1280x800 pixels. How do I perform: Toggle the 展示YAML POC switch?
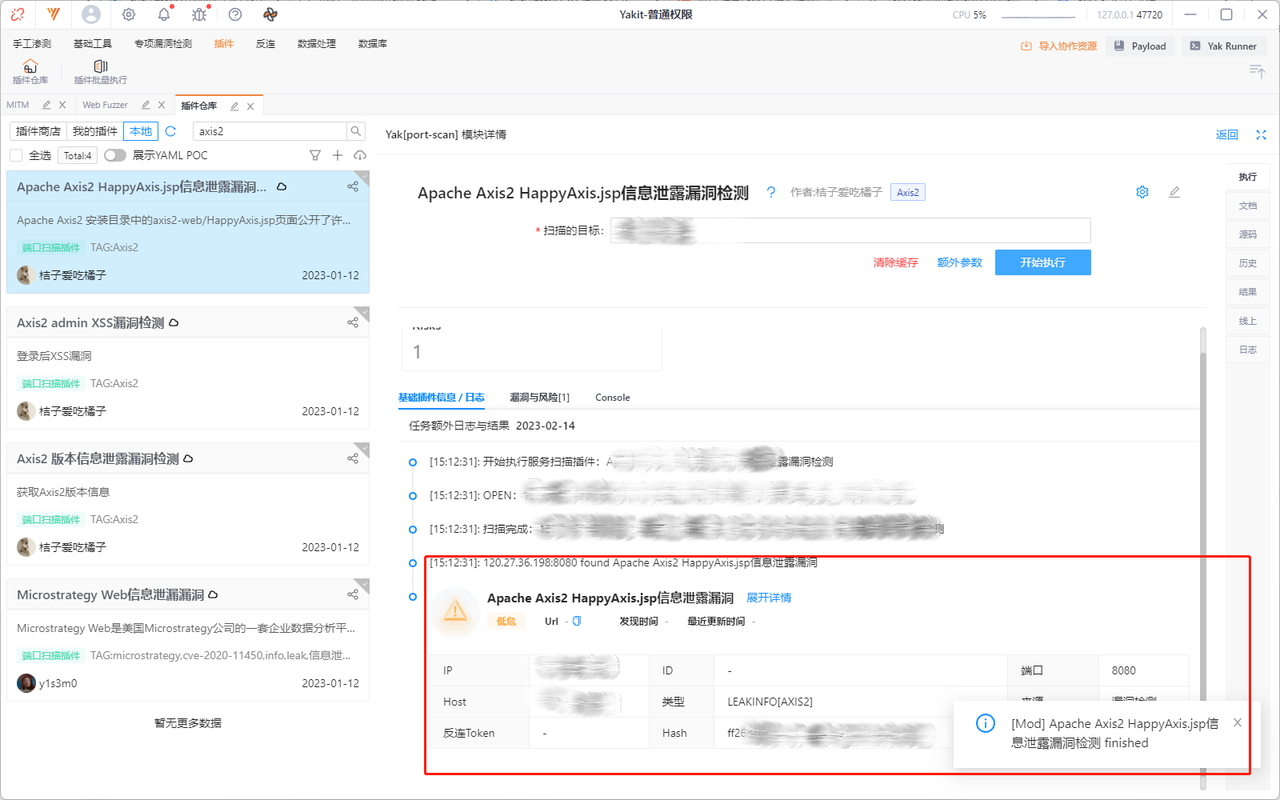tap(115, 155)
